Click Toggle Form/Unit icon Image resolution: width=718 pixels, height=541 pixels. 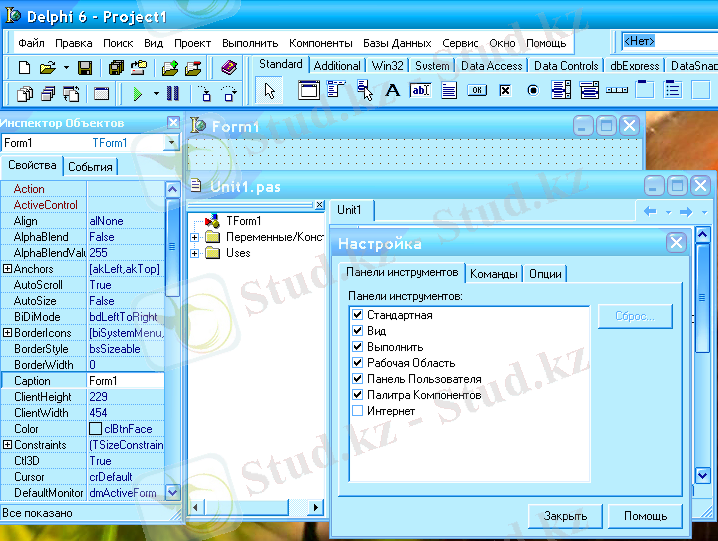point(71,94)
